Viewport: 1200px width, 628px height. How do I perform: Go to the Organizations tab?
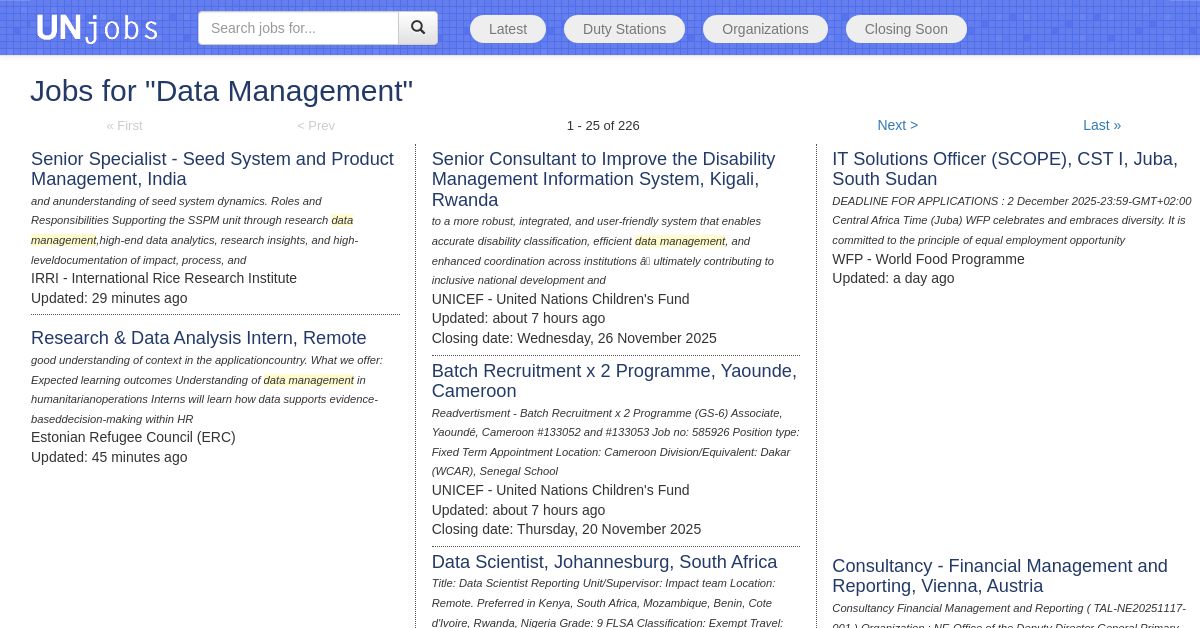point(765,29)
